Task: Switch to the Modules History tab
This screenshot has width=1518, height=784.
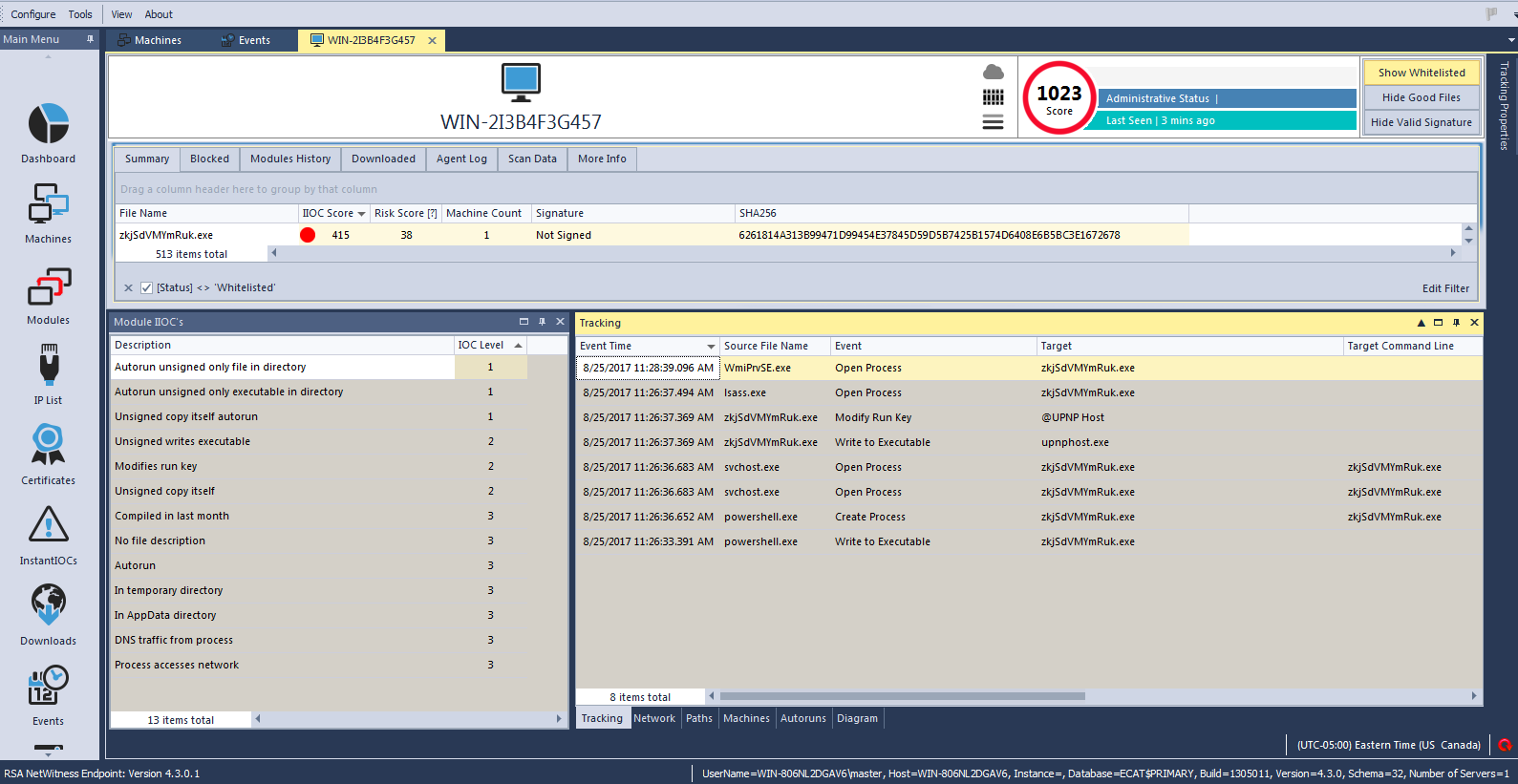Action: (x=290, y=159)
